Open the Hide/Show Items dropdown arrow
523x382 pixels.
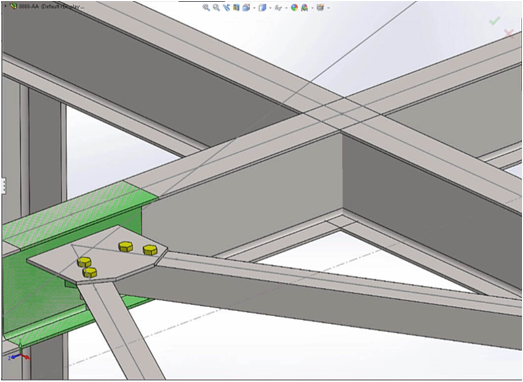tap(286, 8)
